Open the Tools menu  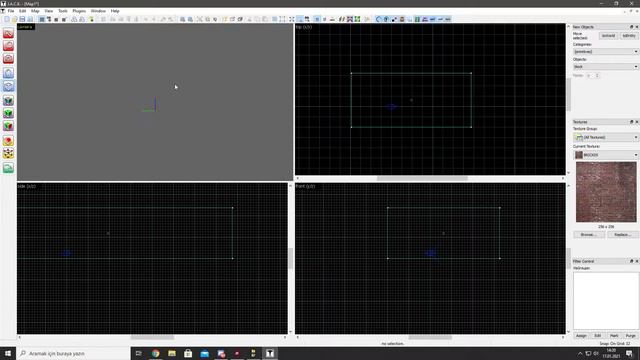coord(63,11)
